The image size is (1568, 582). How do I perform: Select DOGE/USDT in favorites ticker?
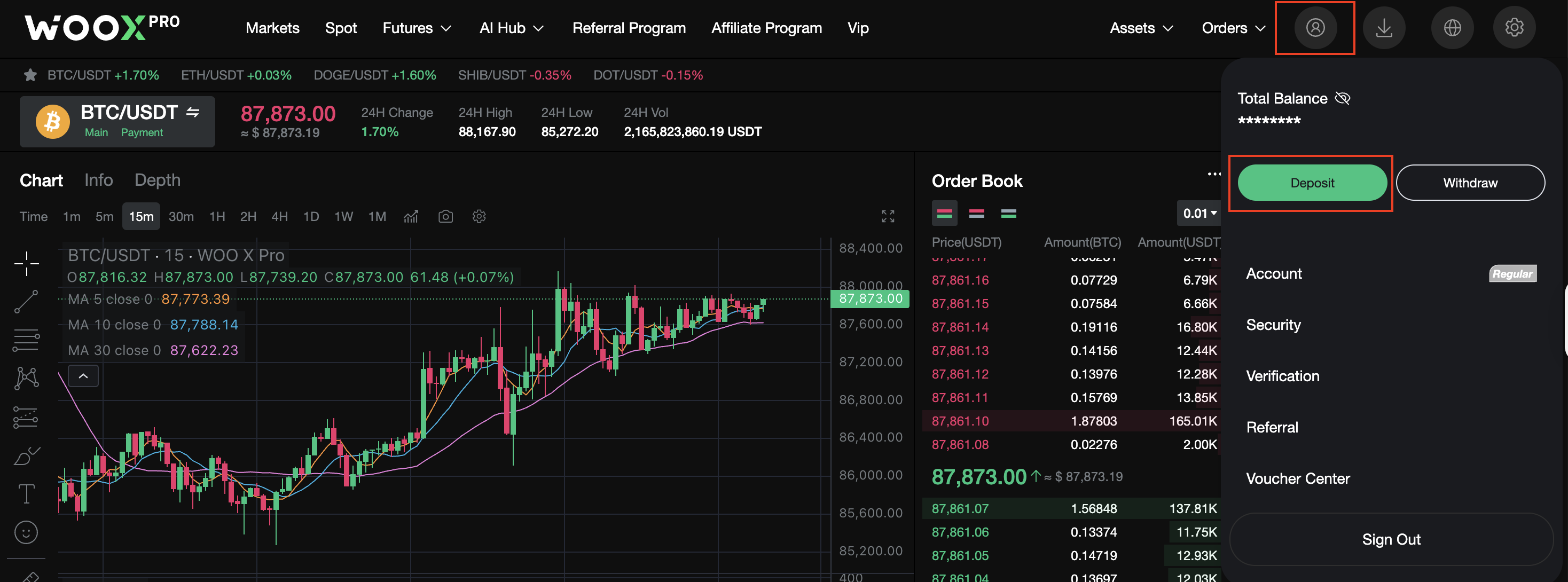click(x=374, y=75)
